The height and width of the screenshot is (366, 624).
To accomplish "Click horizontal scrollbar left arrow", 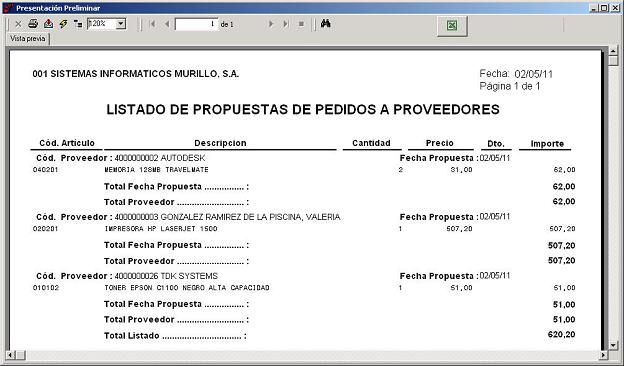I will pos(10,354).
